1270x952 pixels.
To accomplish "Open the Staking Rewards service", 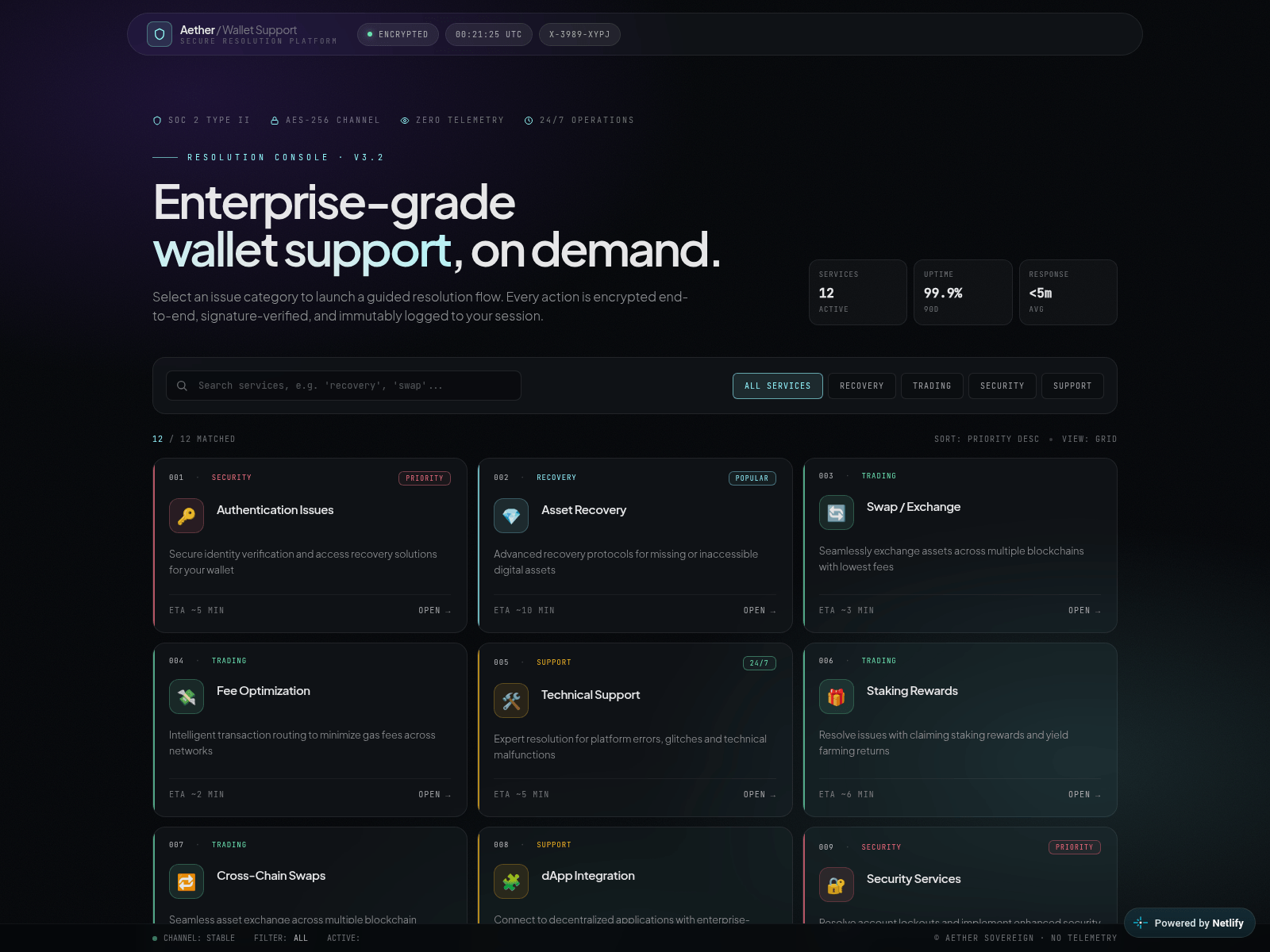I will [x=1085, y=794].
